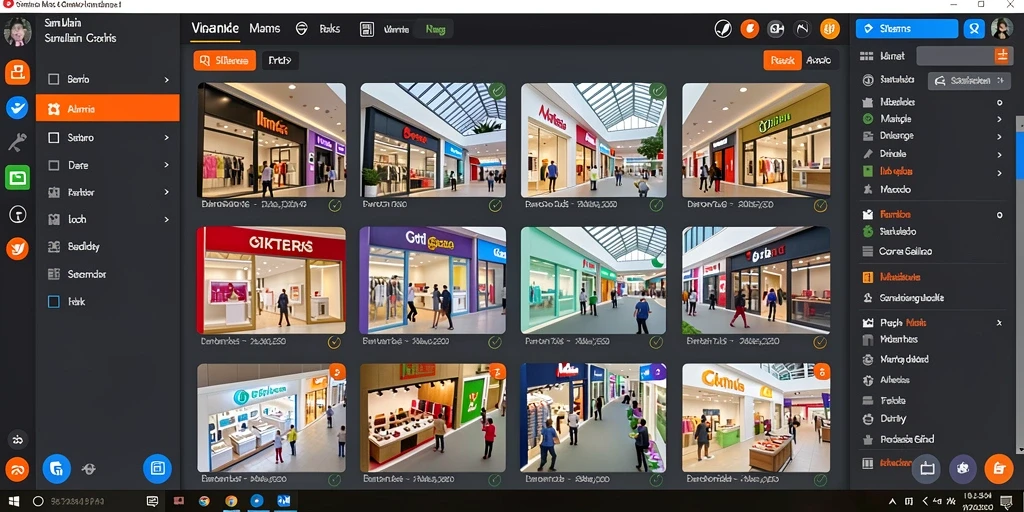Image resolution: width=1024 pixels, height=512 pixels.
Task: Select the wrench tools icon in sidebar
Action: pos(17,142)
